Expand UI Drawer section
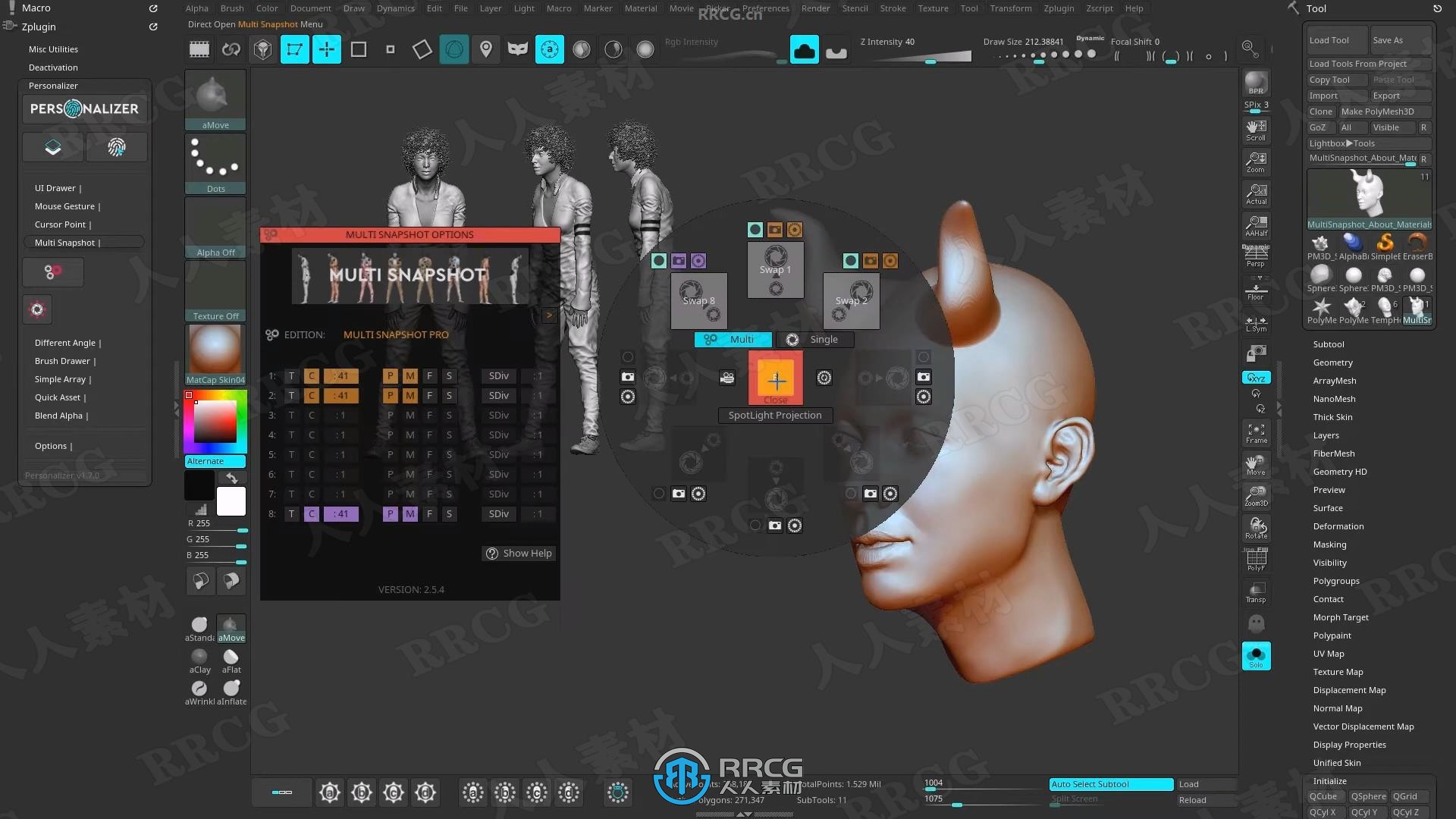Image resolution: width=1456 pixels, height=819 pixels. point(58,188)
